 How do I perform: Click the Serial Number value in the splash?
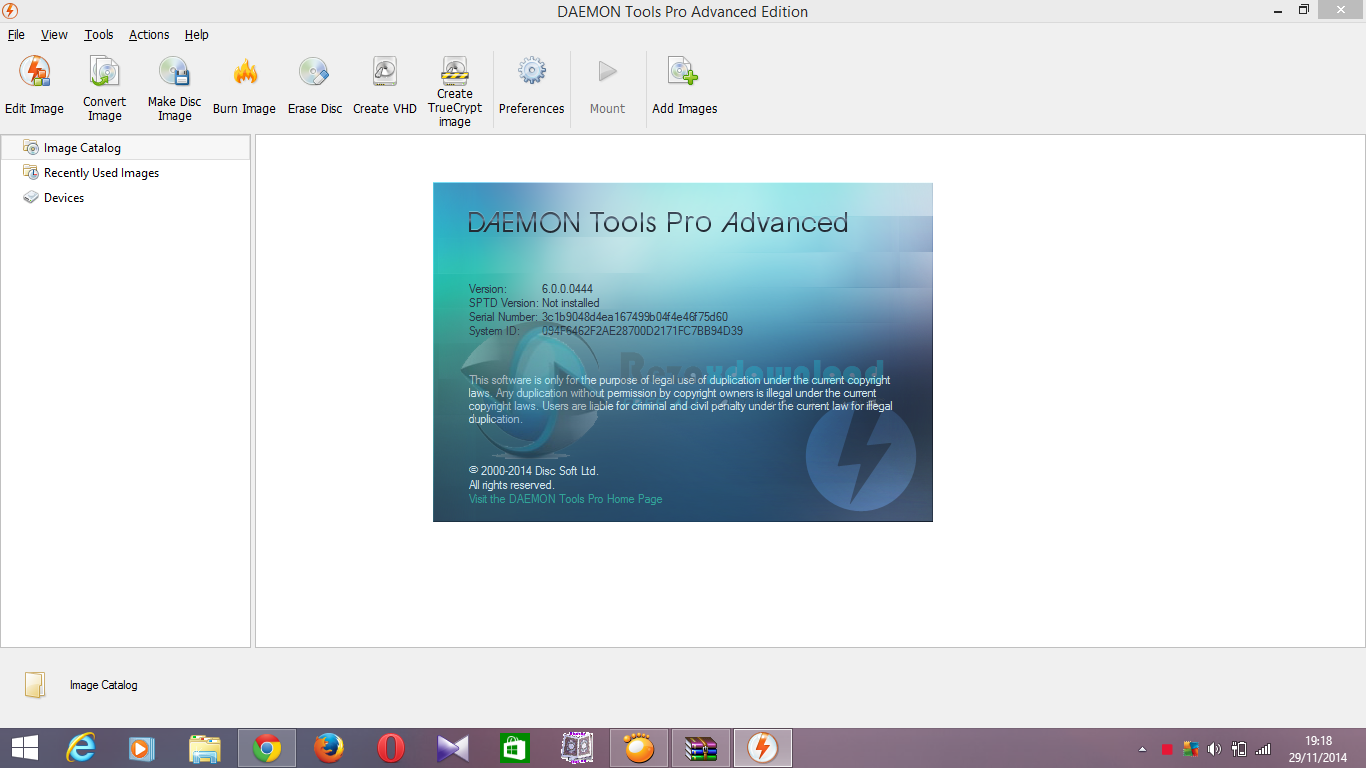click(635, 317)
